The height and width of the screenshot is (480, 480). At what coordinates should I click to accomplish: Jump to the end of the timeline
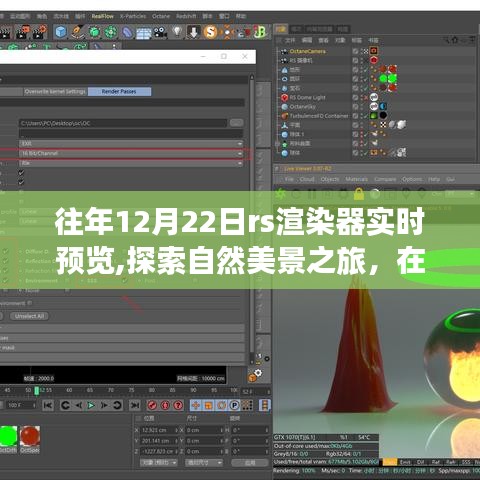(135, 405)
